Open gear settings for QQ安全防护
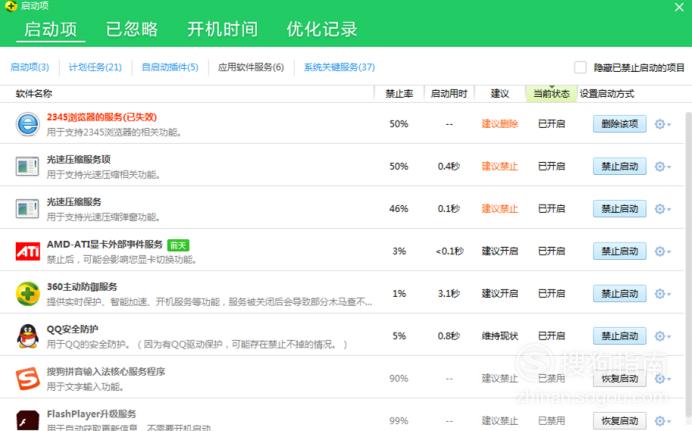This screenshot has height=431, width=692. 662,336
